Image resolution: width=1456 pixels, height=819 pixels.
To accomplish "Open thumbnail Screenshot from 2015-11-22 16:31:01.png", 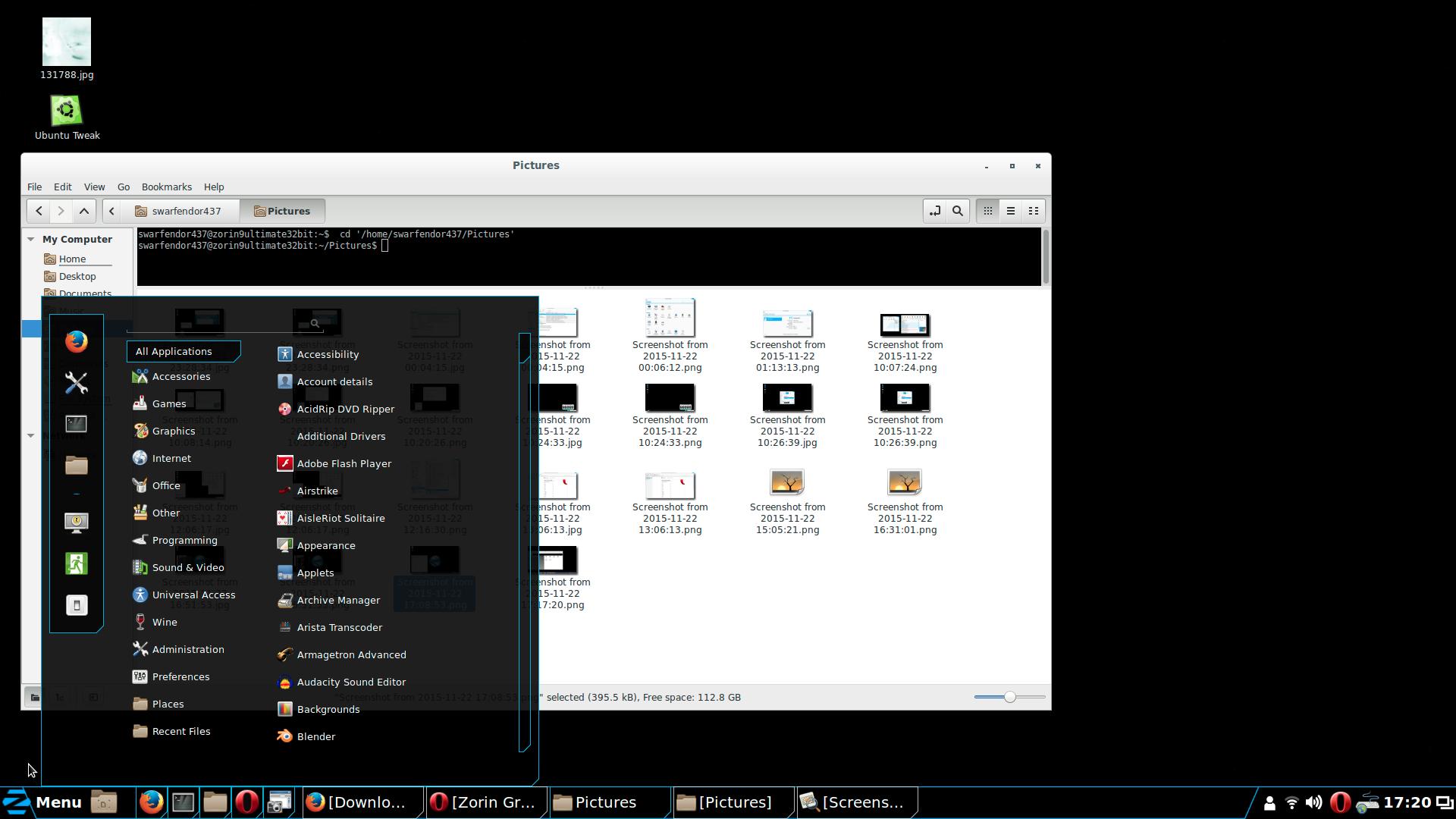I will pyautogui.click(x=904, y=482).
